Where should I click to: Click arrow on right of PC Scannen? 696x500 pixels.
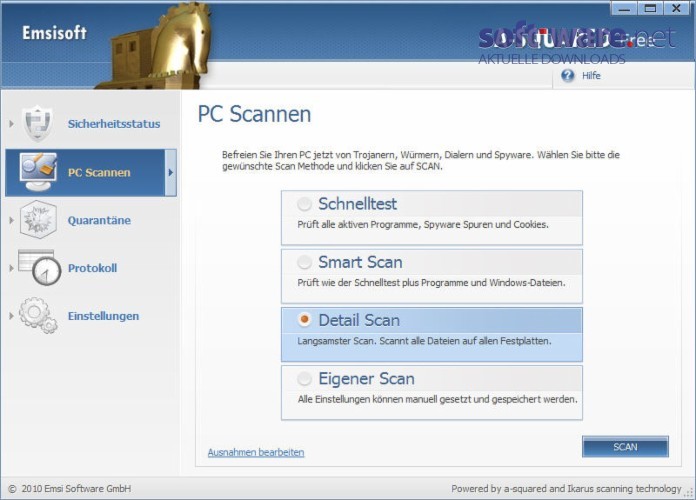pos(171,173)
